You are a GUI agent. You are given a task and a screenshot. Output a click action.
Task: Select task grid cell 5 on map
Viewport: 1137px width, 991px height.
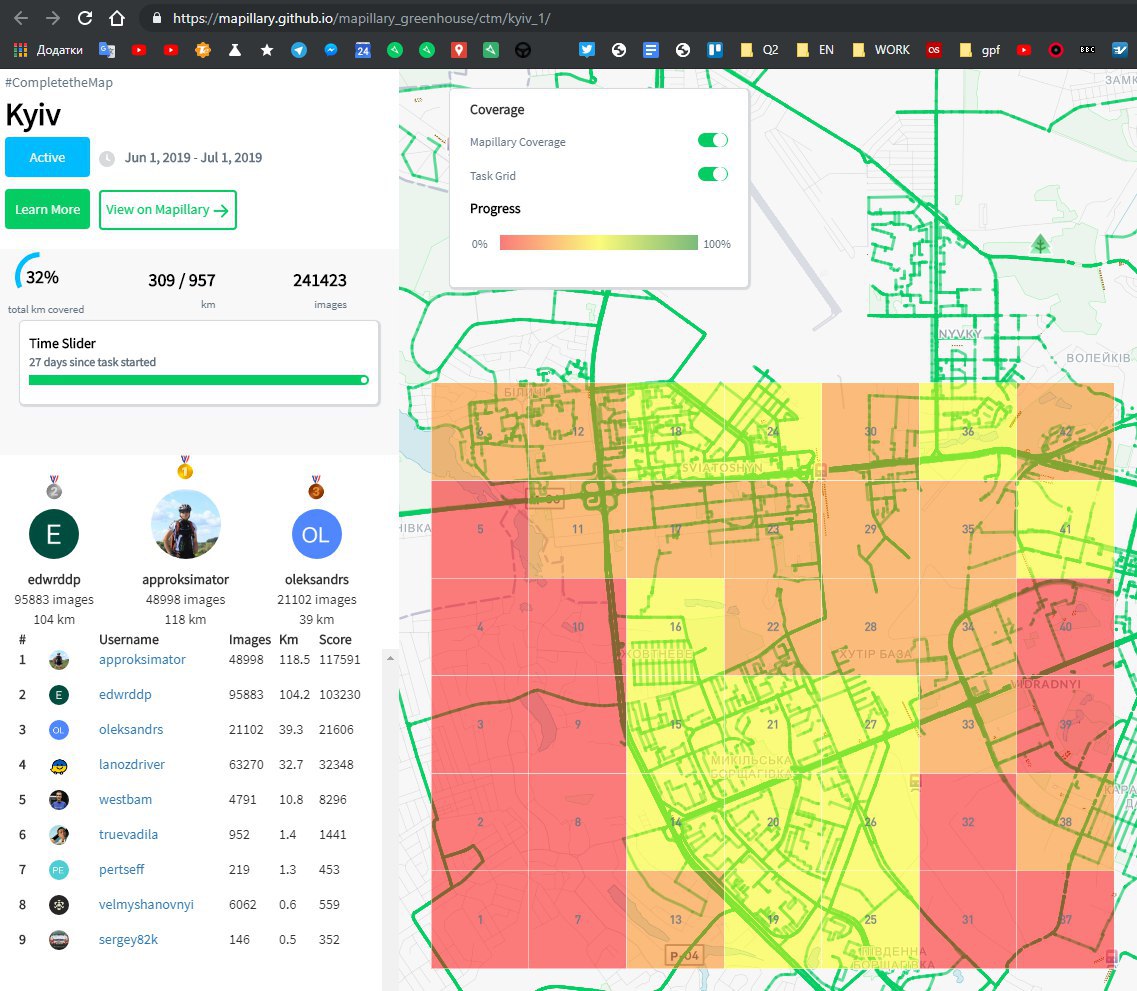coord(480,529)
